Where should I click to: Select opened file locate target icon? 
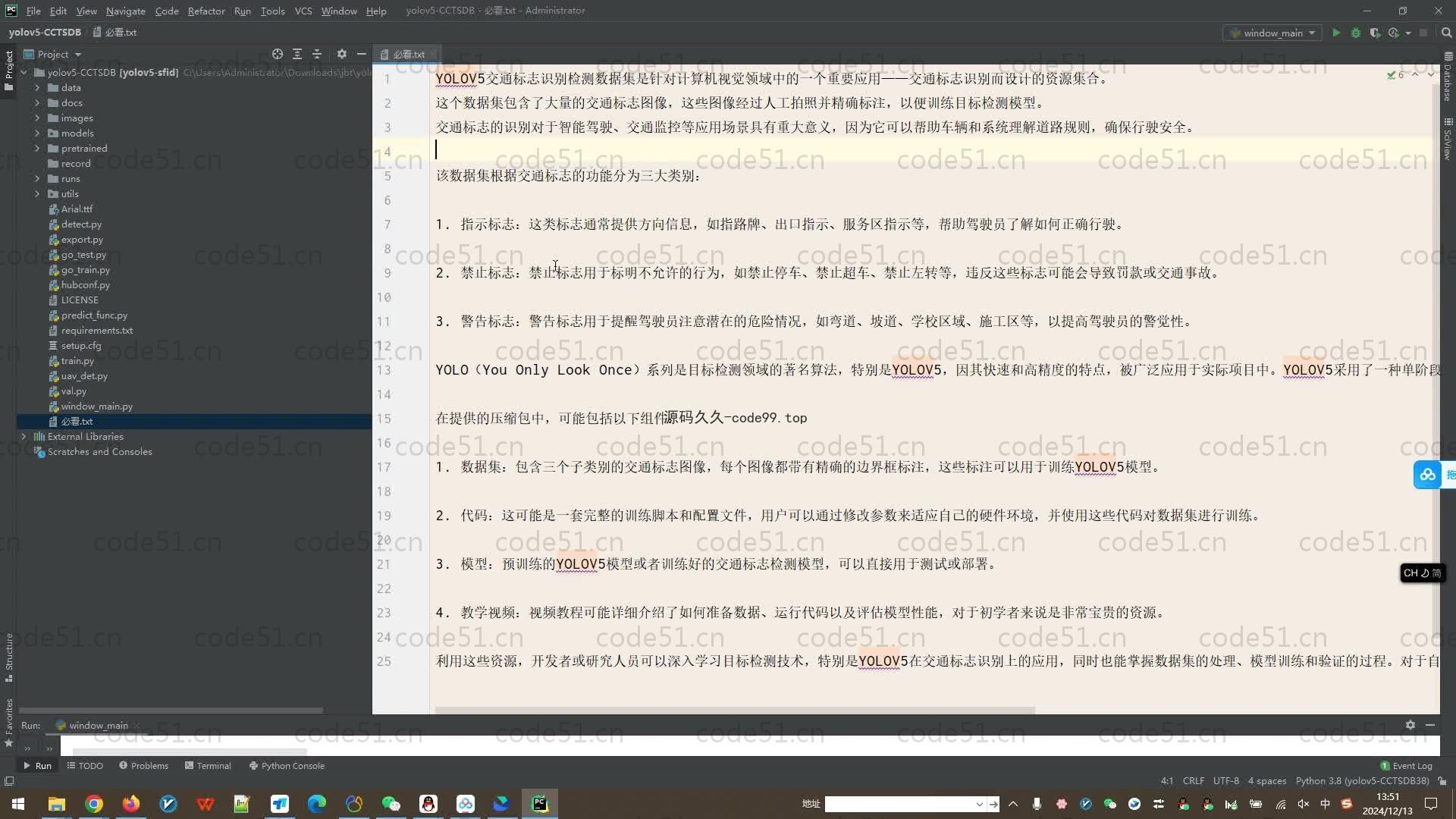point(278,54)
